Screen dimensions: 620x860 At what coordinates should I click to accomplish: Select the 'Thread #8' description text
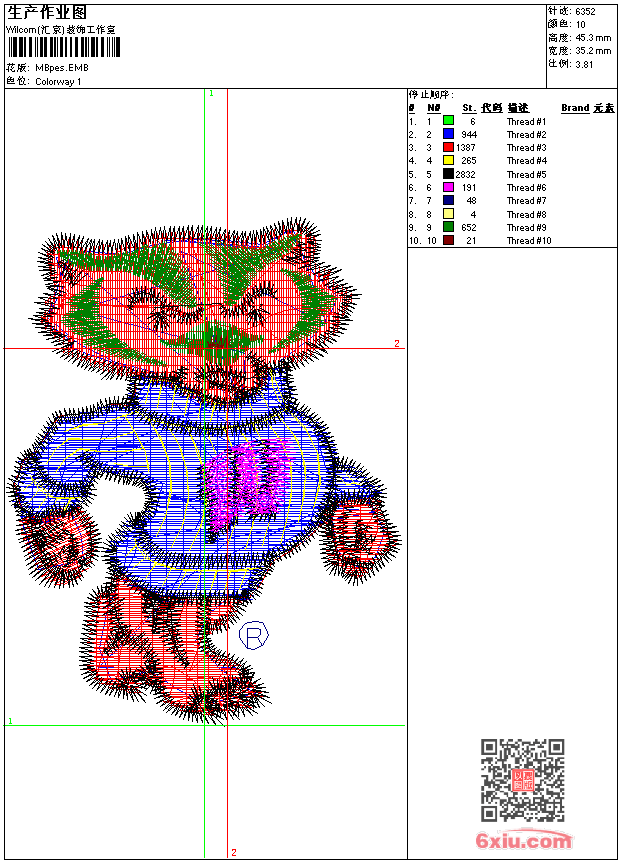point(526,214)
